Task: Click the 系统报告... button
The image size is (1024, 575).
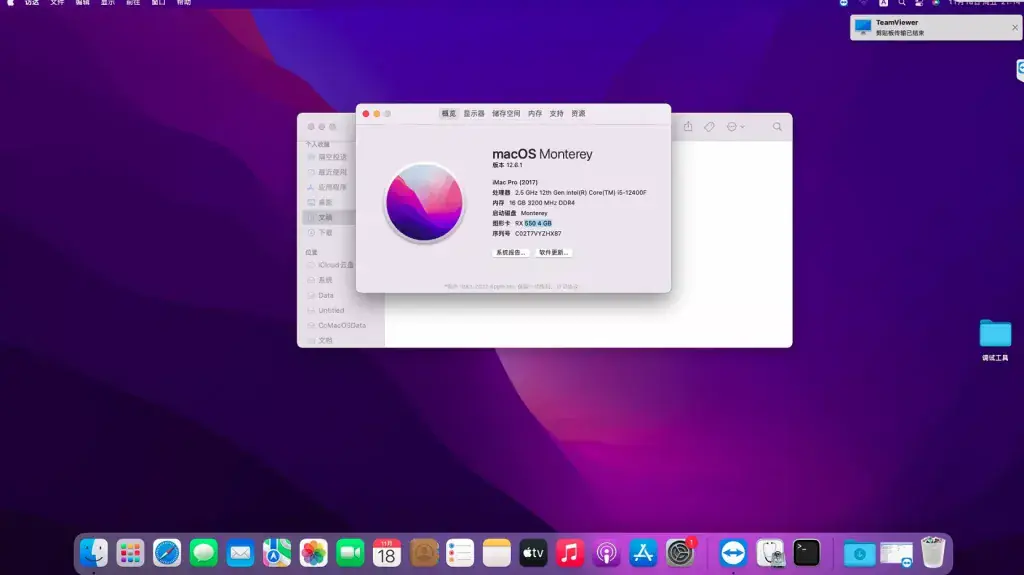Action: [x=511, y=252]
